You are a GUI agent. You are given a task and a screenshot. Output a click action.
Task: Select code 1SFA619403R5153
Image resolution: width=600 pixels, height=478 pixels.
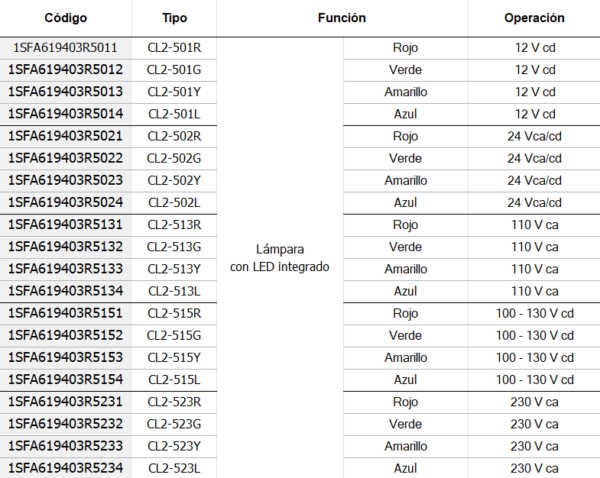tap(65, 357)
